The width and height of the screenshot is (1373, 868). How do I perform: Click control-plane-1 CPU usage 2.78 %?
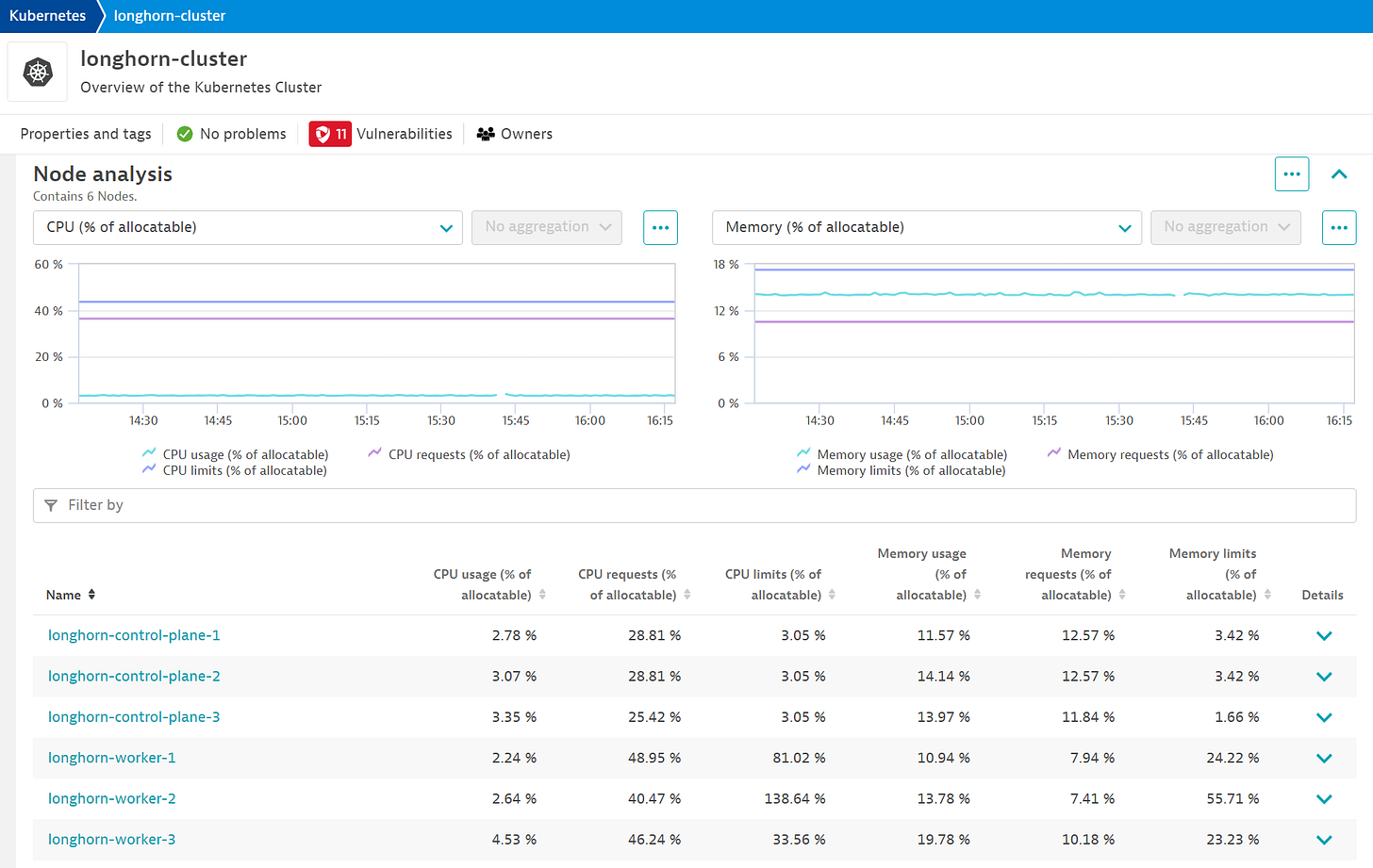pyautogui.click(x=514, y=635)
